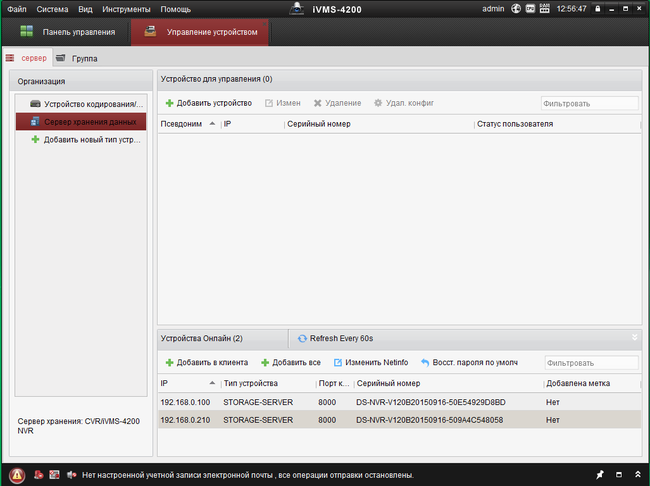Click the 12:56:47 clock display
650x486 pixels.
point(571,9)
